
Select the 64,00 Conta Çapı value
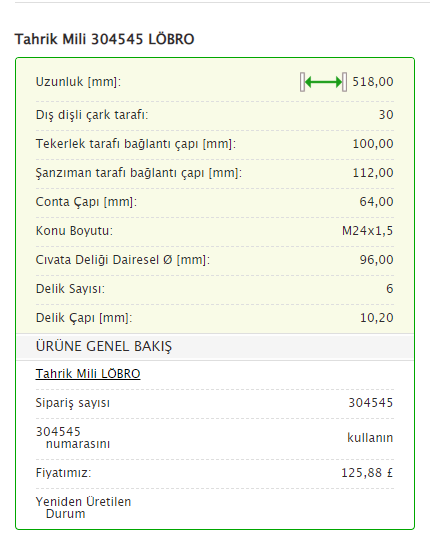pyautogui.click(x=376, y=201)
